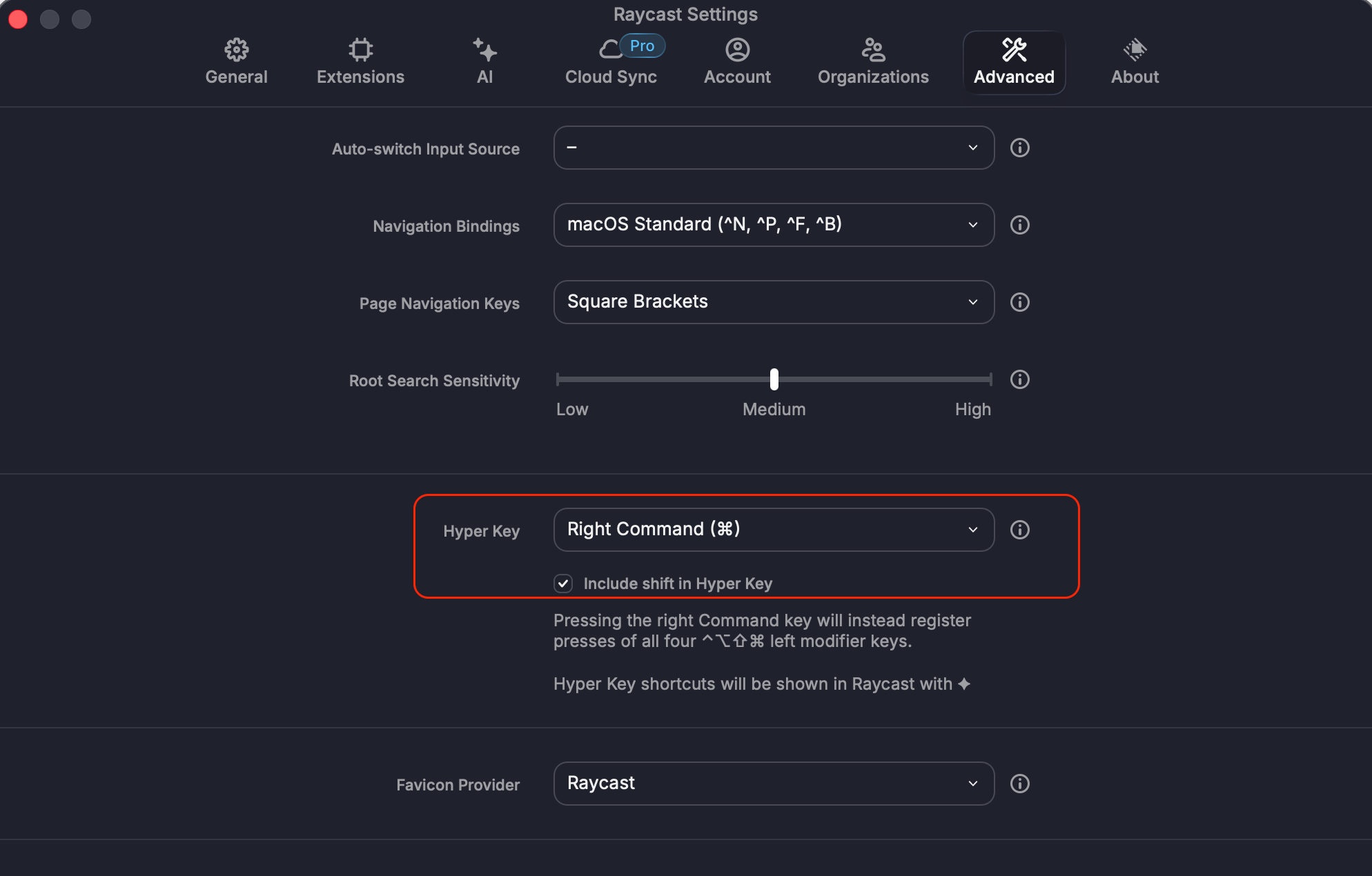Open the AI settings tab
1372x876 pixels.
click(x=484, y=62)
